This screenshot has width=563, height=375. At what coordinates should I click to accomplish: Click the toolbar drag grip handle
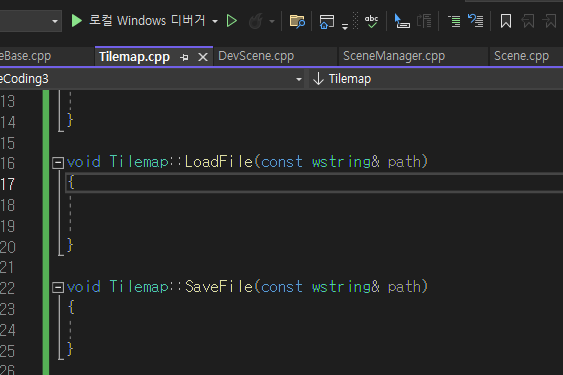coord(355,21)
